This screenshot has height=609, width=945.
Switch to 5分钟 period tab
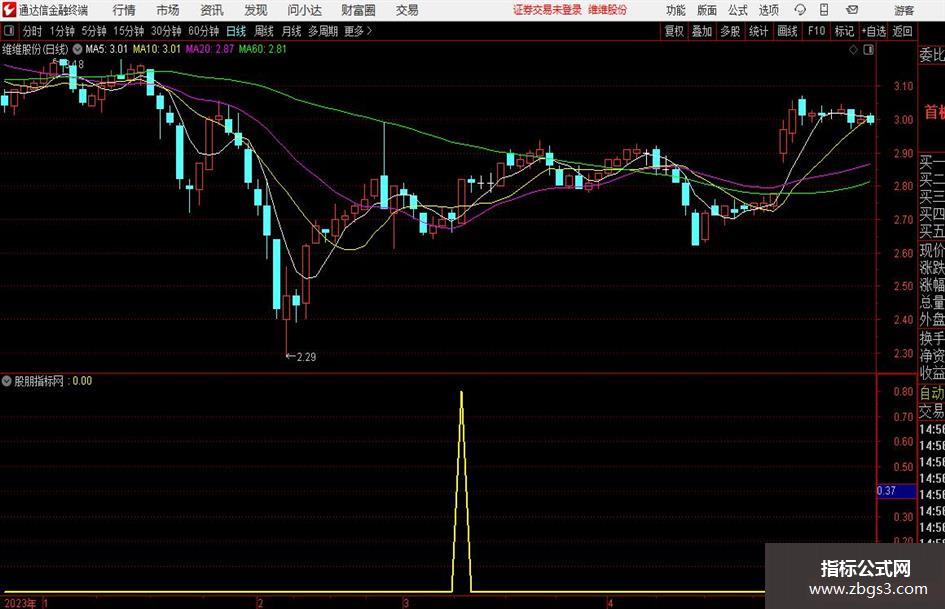tap(94, 31)
